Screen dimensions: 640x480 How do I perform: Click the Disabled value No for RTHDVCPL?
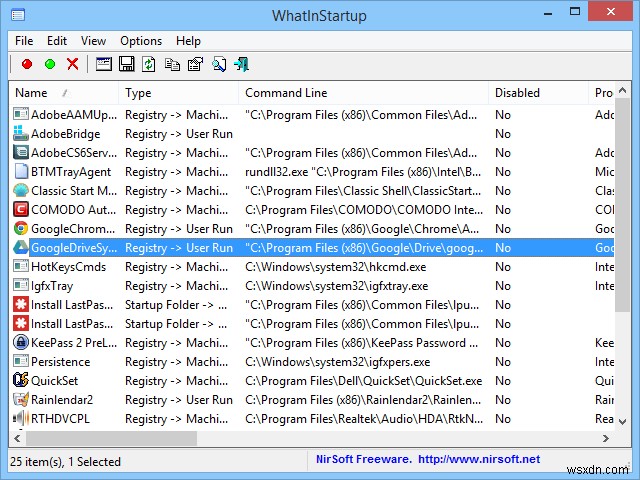pos(503,419)
